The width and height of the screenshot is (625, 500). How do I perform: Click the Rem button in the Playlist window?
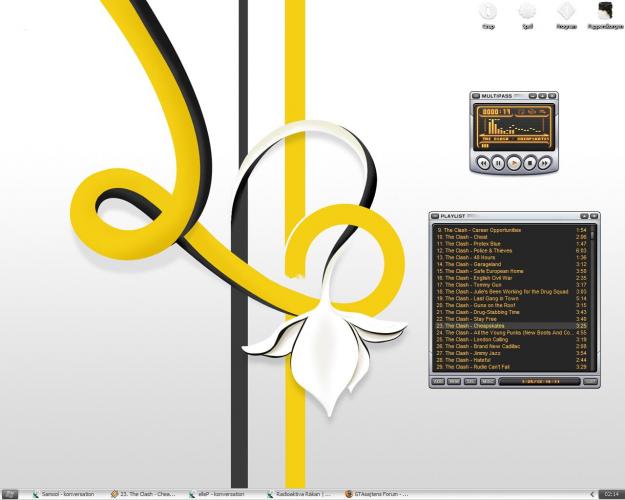pos(454,382)
